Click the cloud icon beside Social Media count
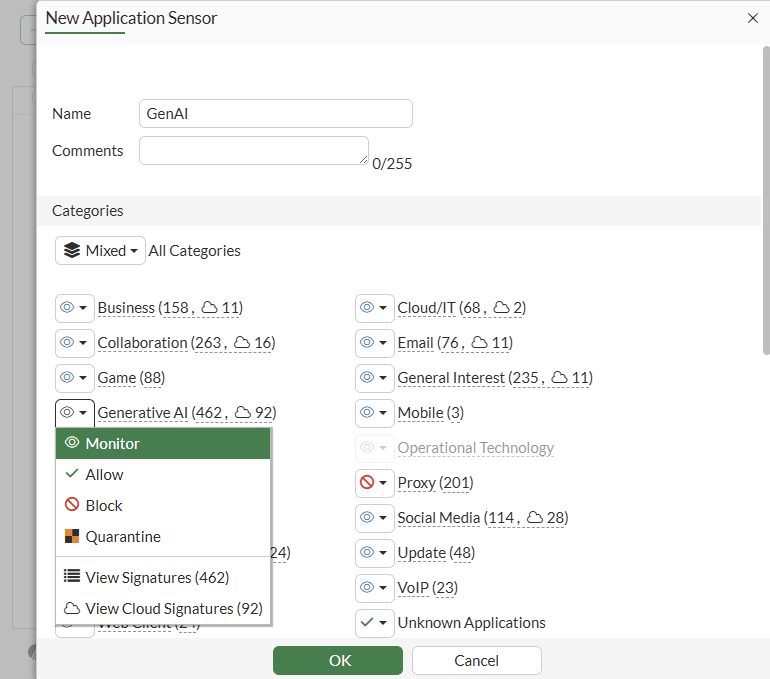The height and width of the screenshot is (679, 770). tap(535, 518)
